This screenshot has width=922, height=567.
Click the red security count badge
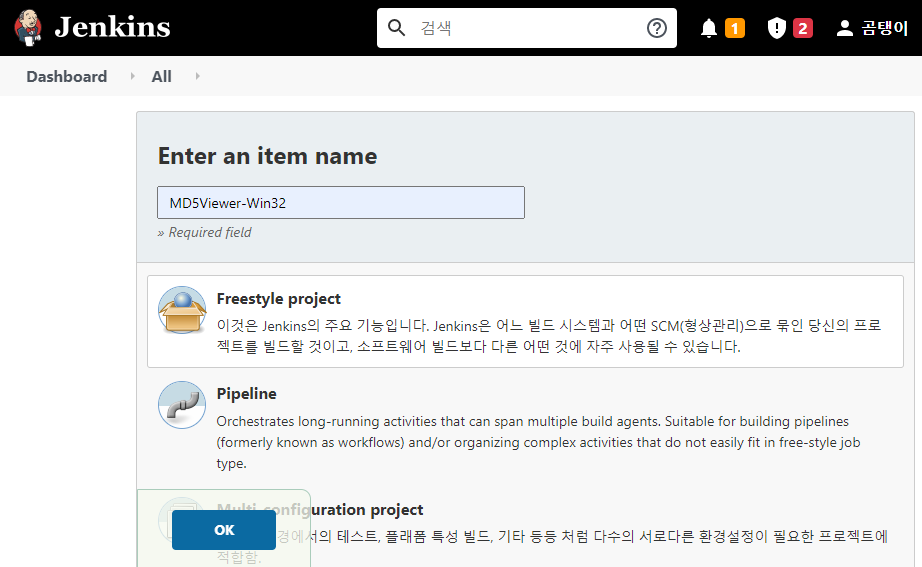[x=803, y=28]
